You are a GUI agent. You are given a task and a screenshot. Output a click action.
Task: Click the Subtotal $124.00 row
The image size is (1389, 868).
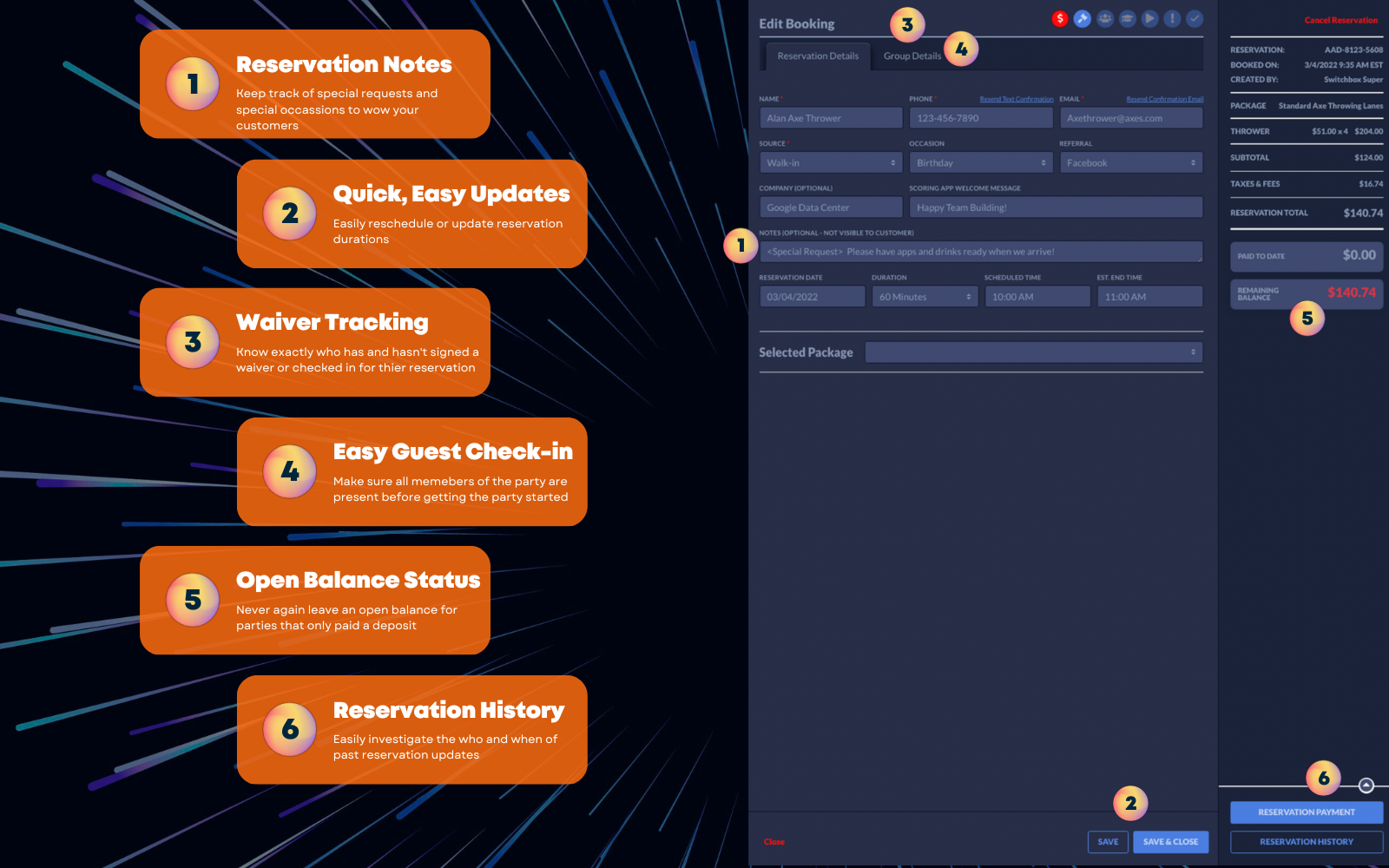(x=1307, y=158)
